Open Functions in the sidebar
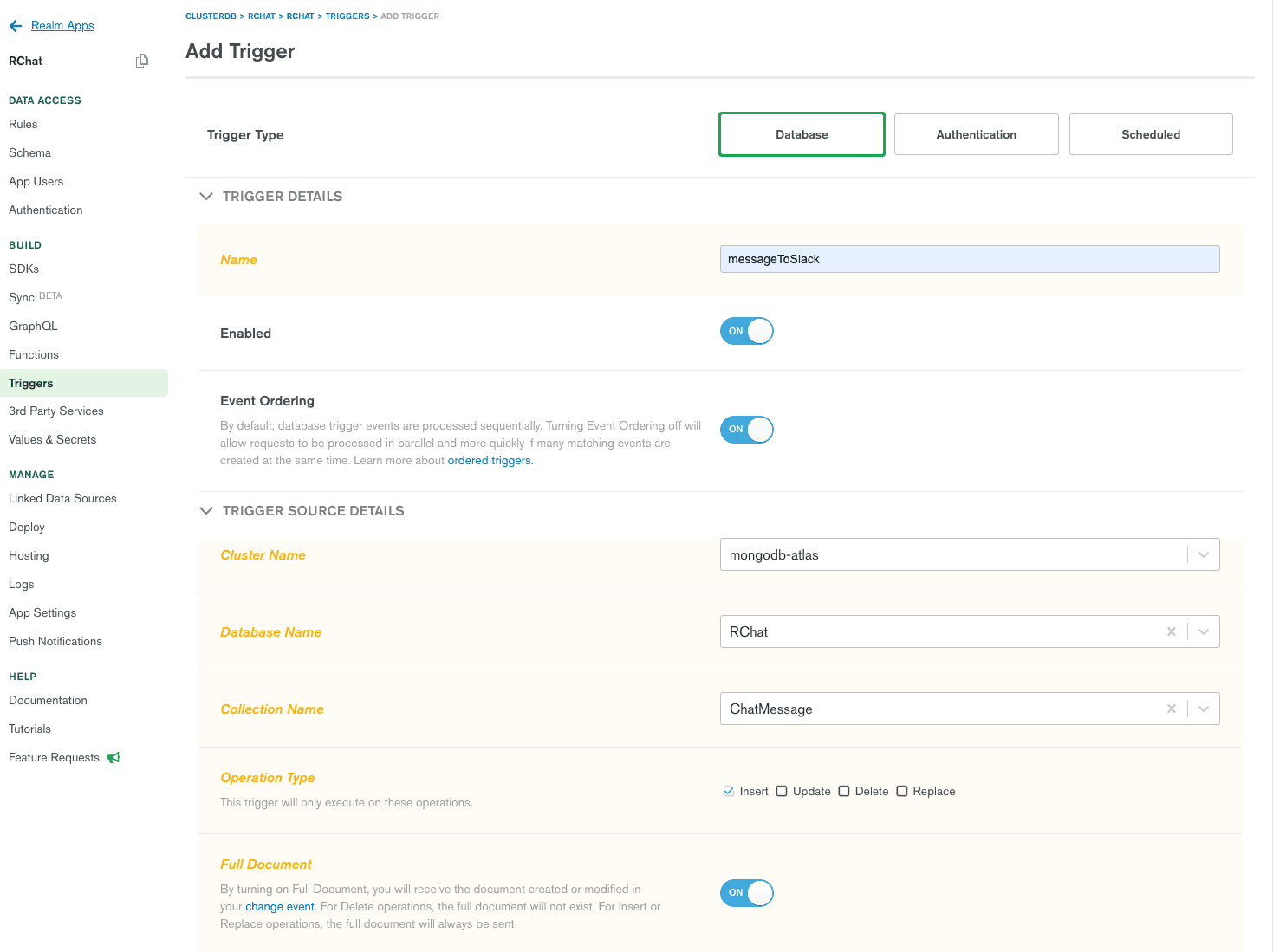Screen dimensions: 1273x952 34,355
